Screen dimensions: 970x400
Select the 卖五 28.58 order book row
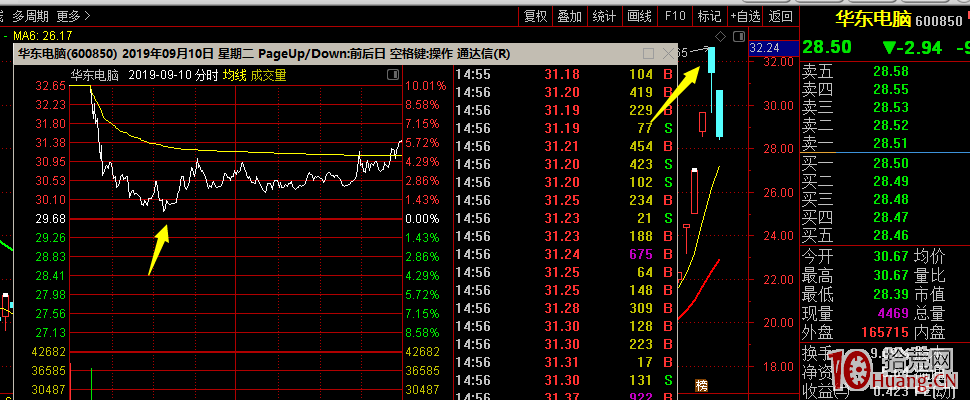coord(885,72)
